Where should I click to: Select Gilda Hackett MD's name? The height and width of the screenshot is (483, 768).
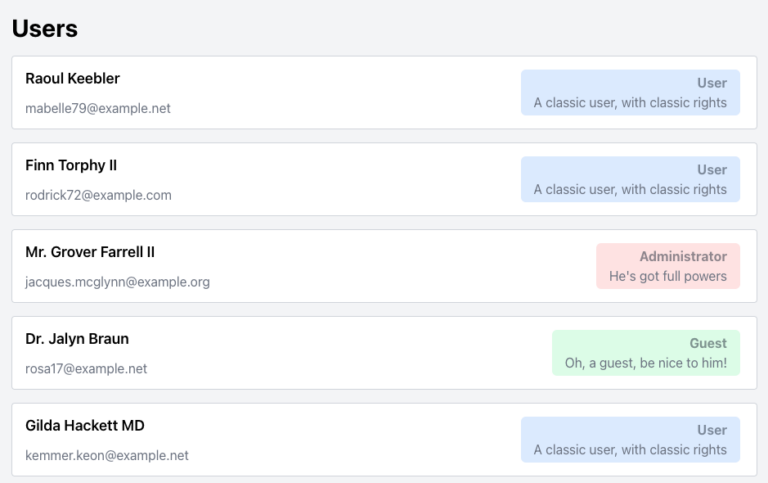point(85,426)
